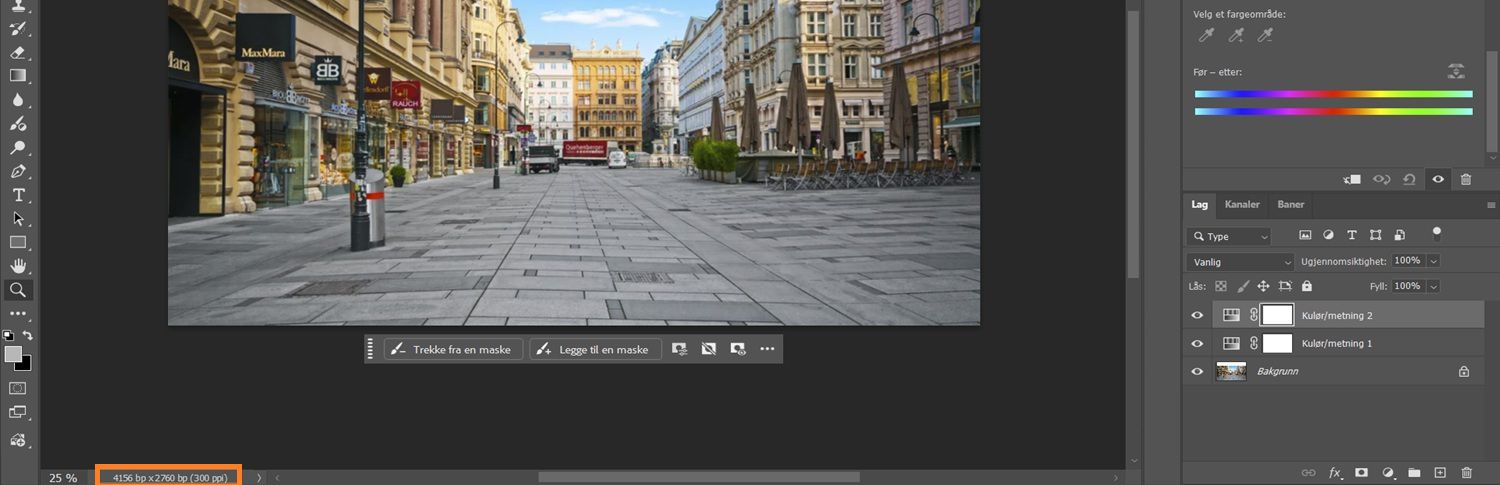Select the Kulør/metning 1 layer mask thumbnail
The height and width of the screenshot is (485, 1500).
[x=1278, y=343]
